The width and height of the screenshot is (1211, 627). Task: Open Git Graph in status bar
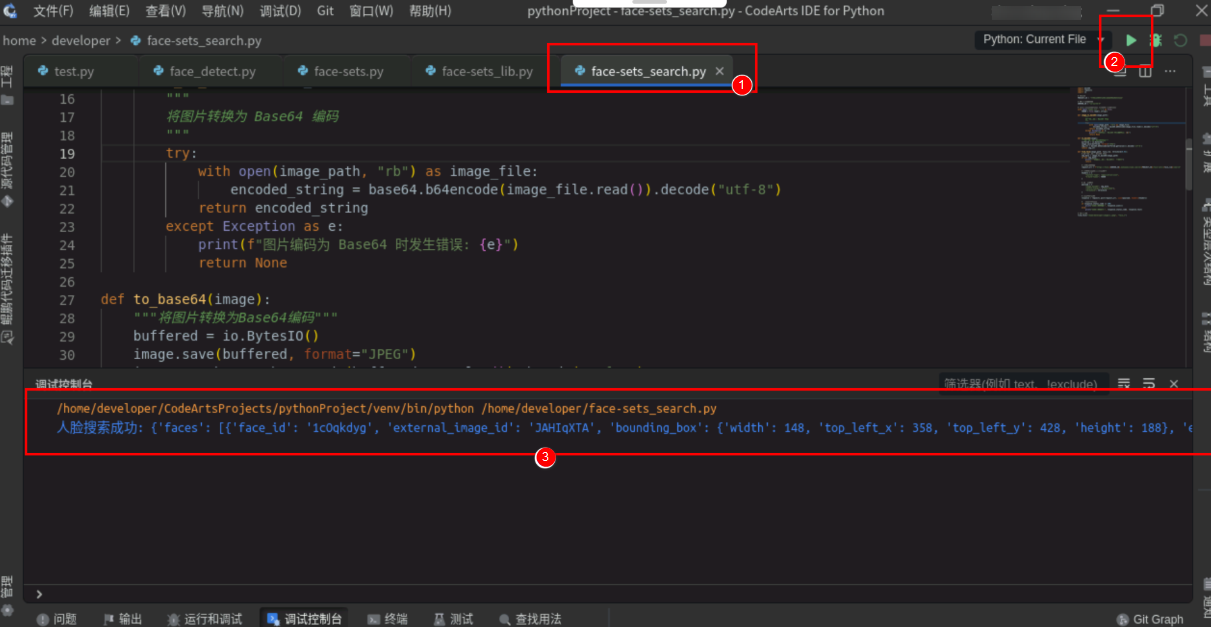(1150, 619)
